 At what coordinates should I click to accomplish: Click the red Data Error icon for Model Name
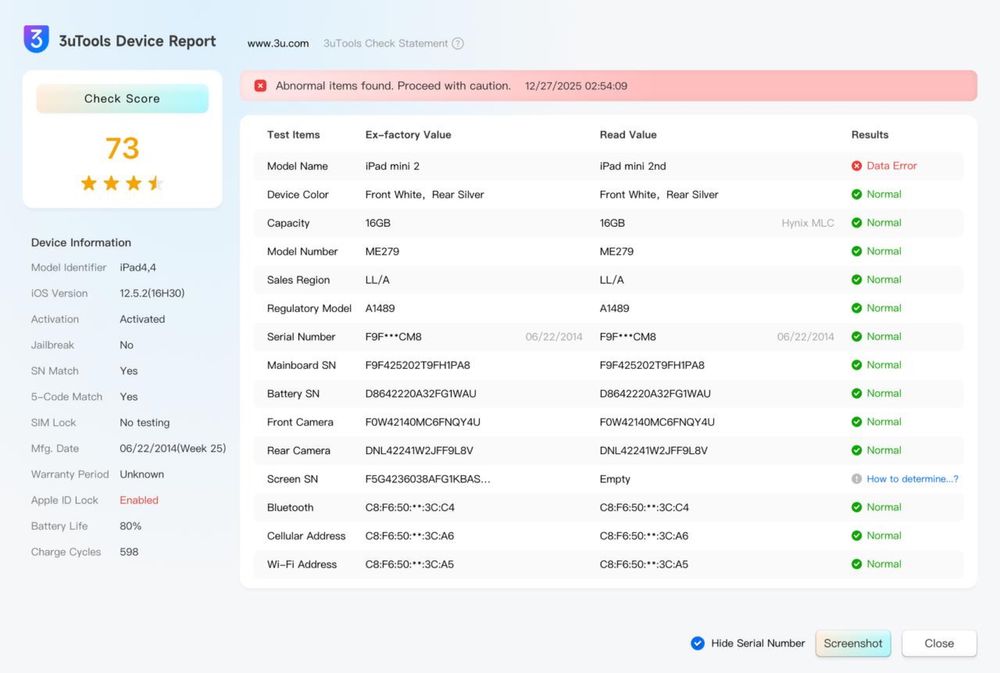[x=856, y=166]
